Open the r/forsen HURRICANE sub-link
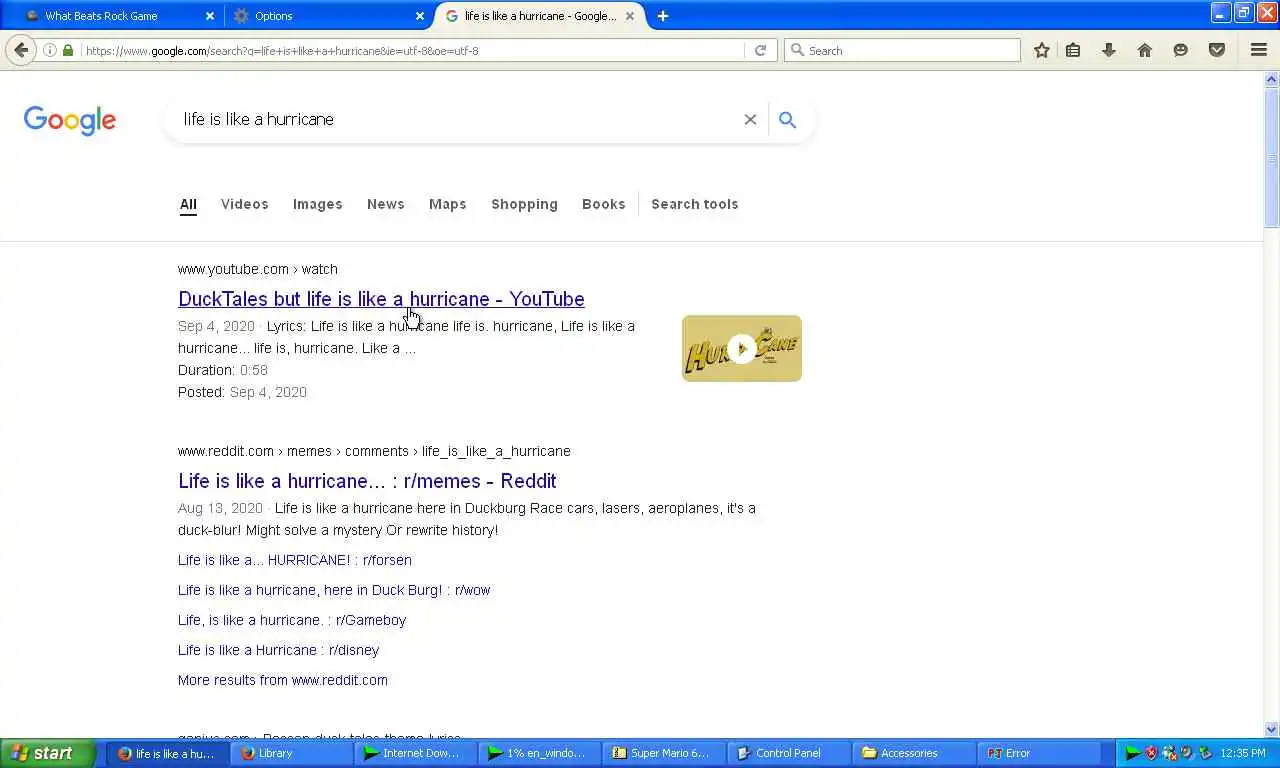The image size is (1280, 768). tap(295, 560)
